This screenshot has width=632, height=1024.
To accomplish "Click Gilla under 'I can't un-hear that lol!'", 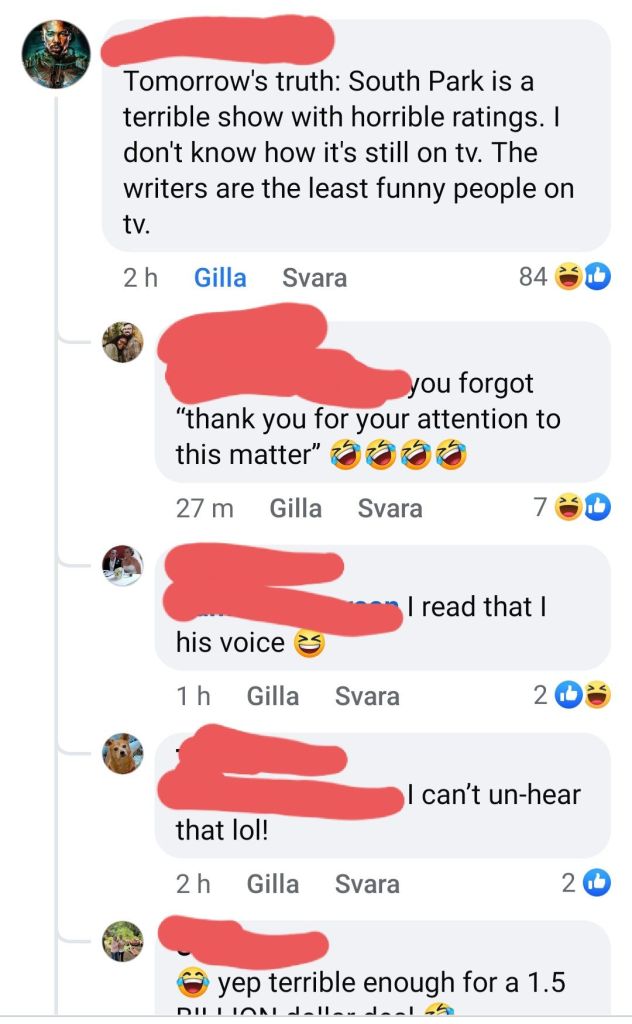I will (x=272, y=884).
